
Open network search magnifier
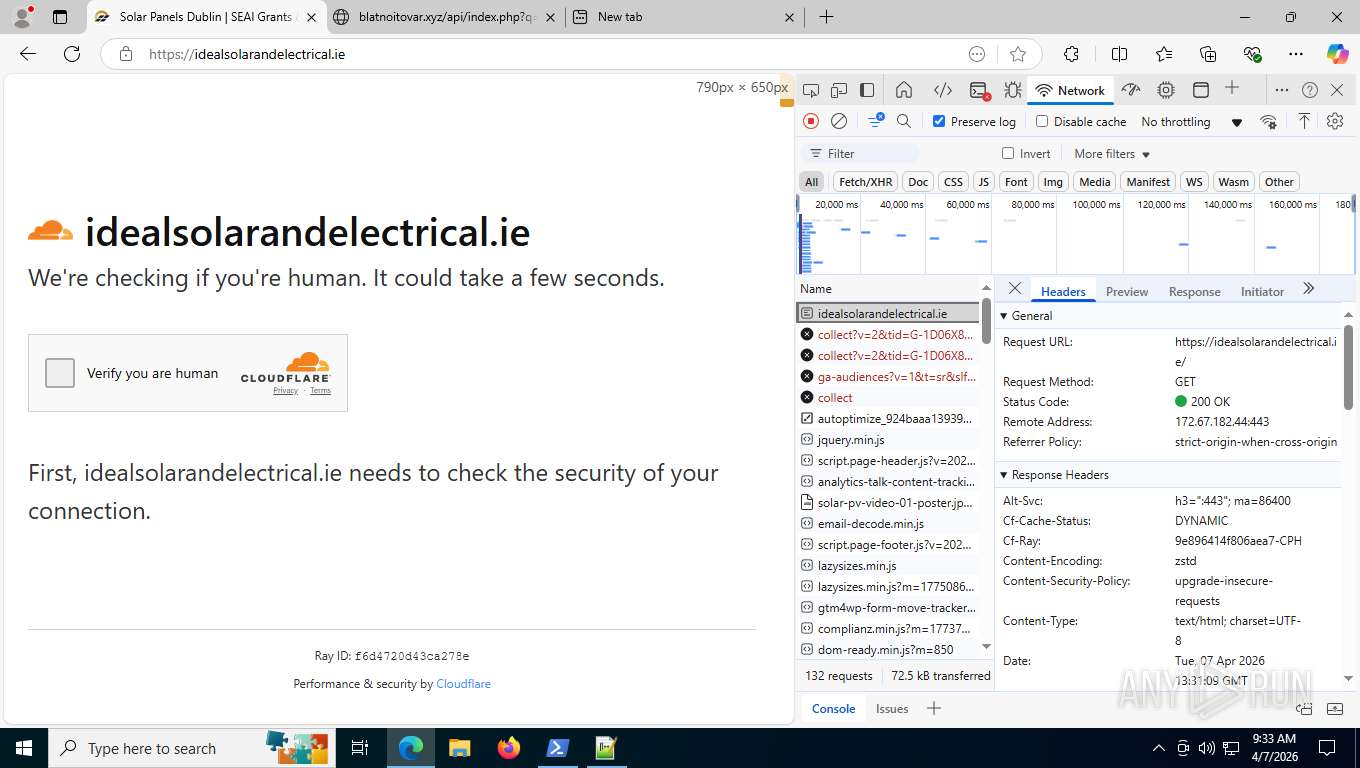904,121
